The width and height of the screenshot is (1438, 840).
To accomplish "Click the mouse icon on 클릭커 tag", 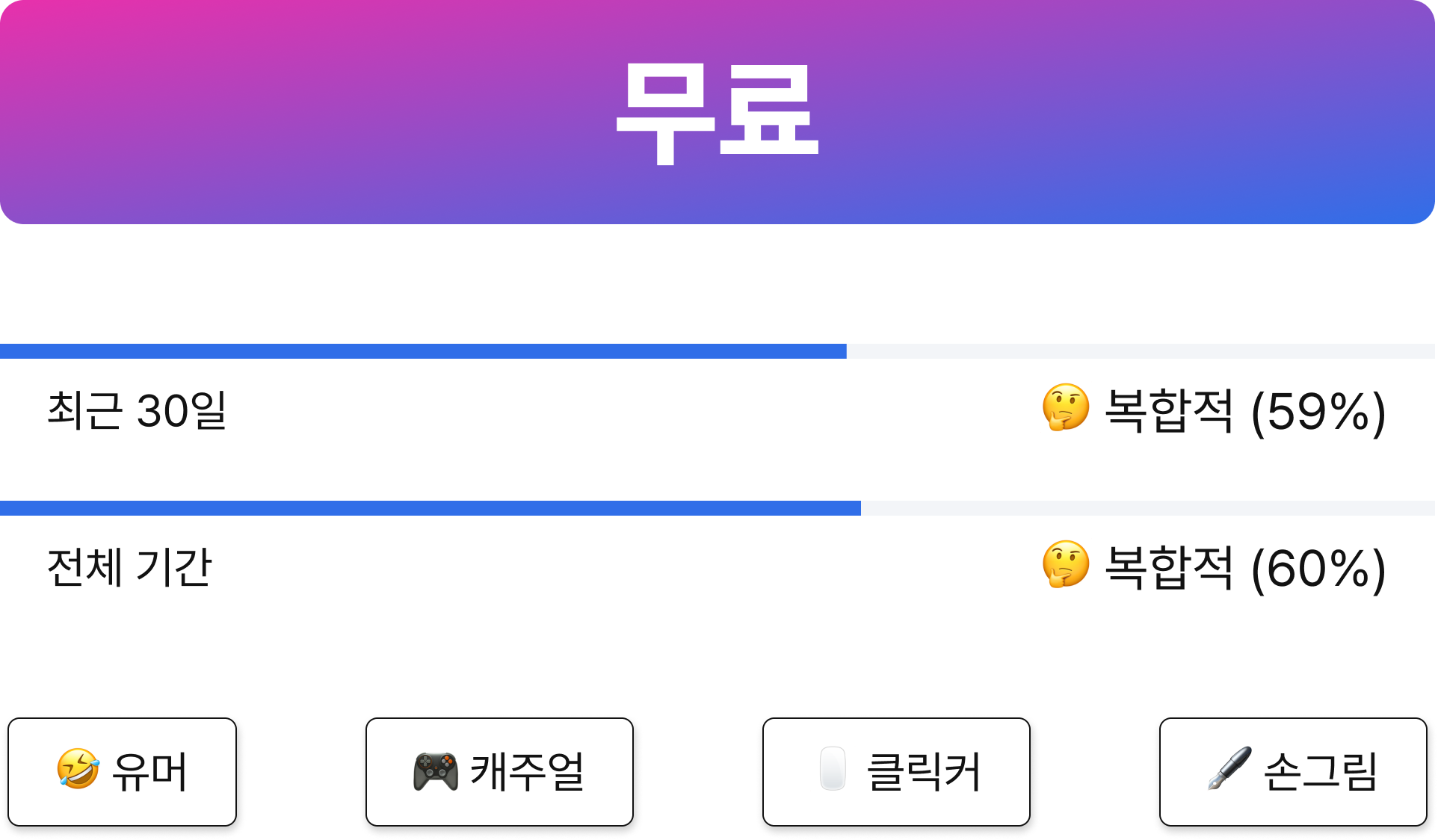I will (x=833, y=769).
